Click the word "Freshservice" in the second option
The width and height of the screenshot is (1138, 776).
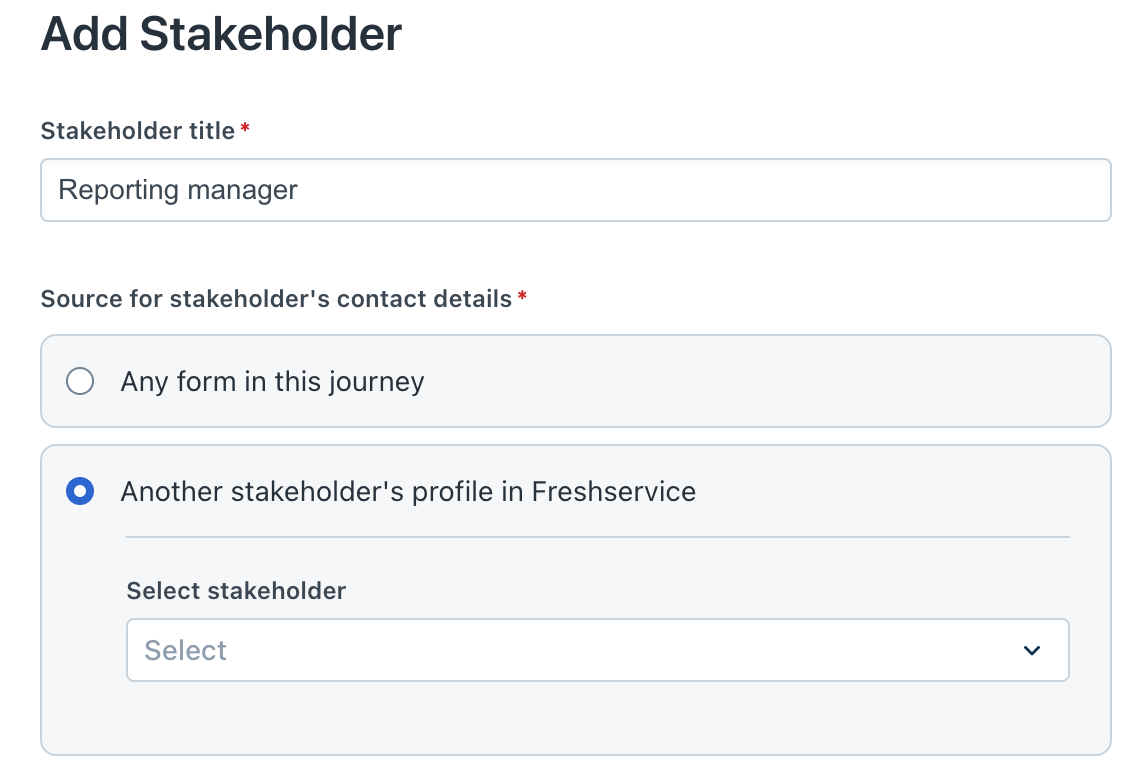pos(613,492)
